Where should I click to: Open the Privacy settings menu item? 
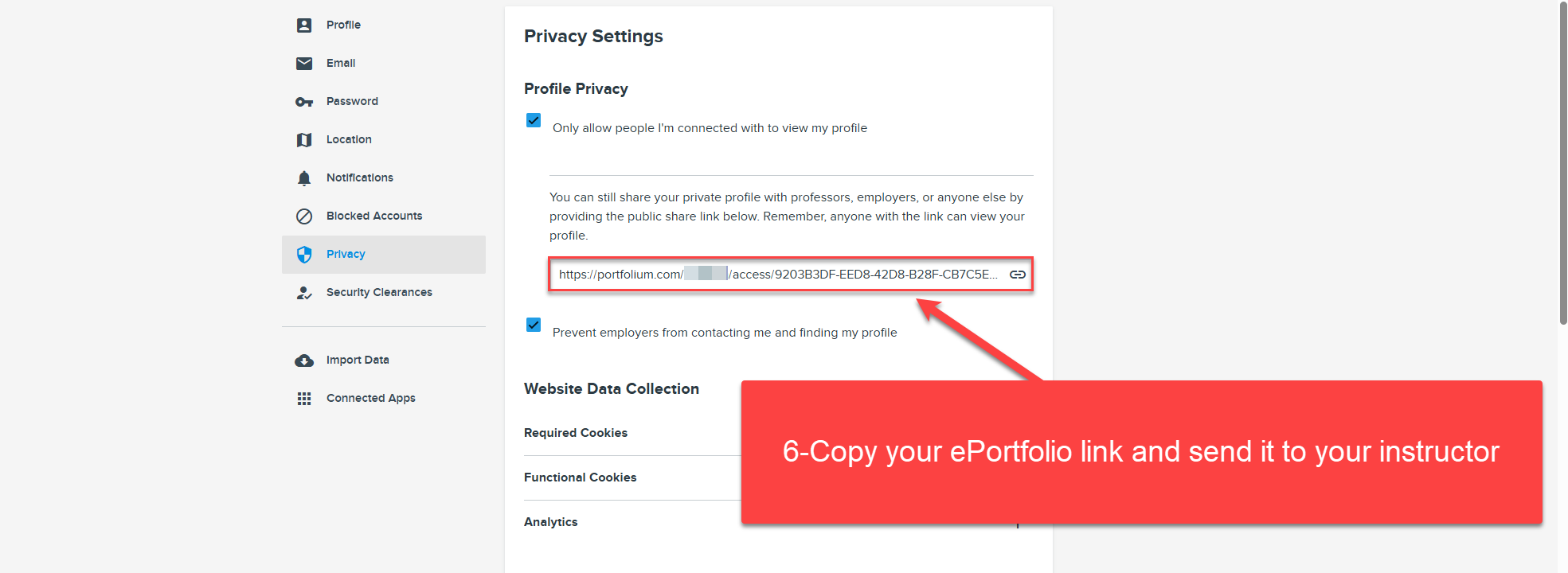click(346, 255)
